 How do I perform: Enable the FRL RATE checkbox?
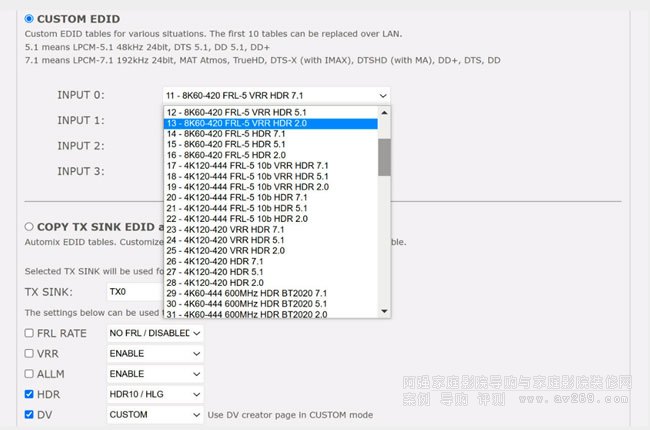coord(29,333)
